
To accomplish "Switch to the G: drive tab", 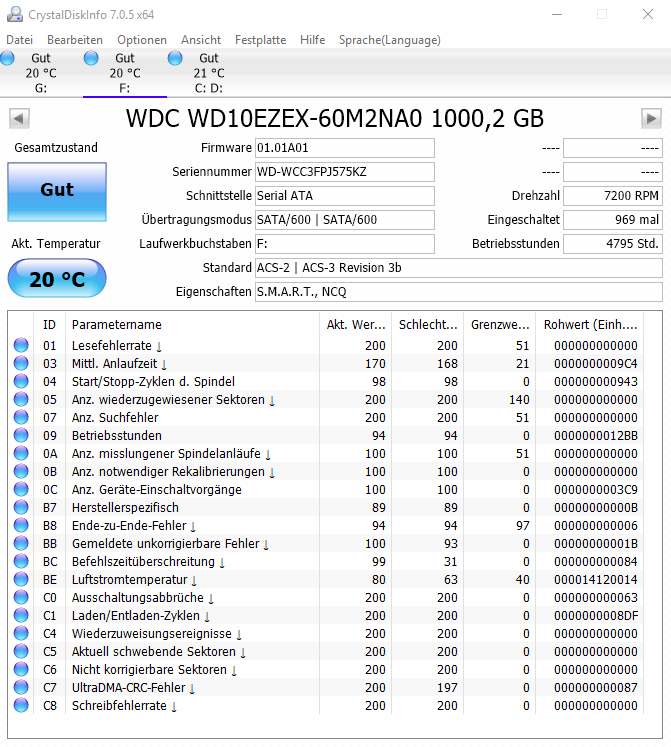I will coord(41,73).
